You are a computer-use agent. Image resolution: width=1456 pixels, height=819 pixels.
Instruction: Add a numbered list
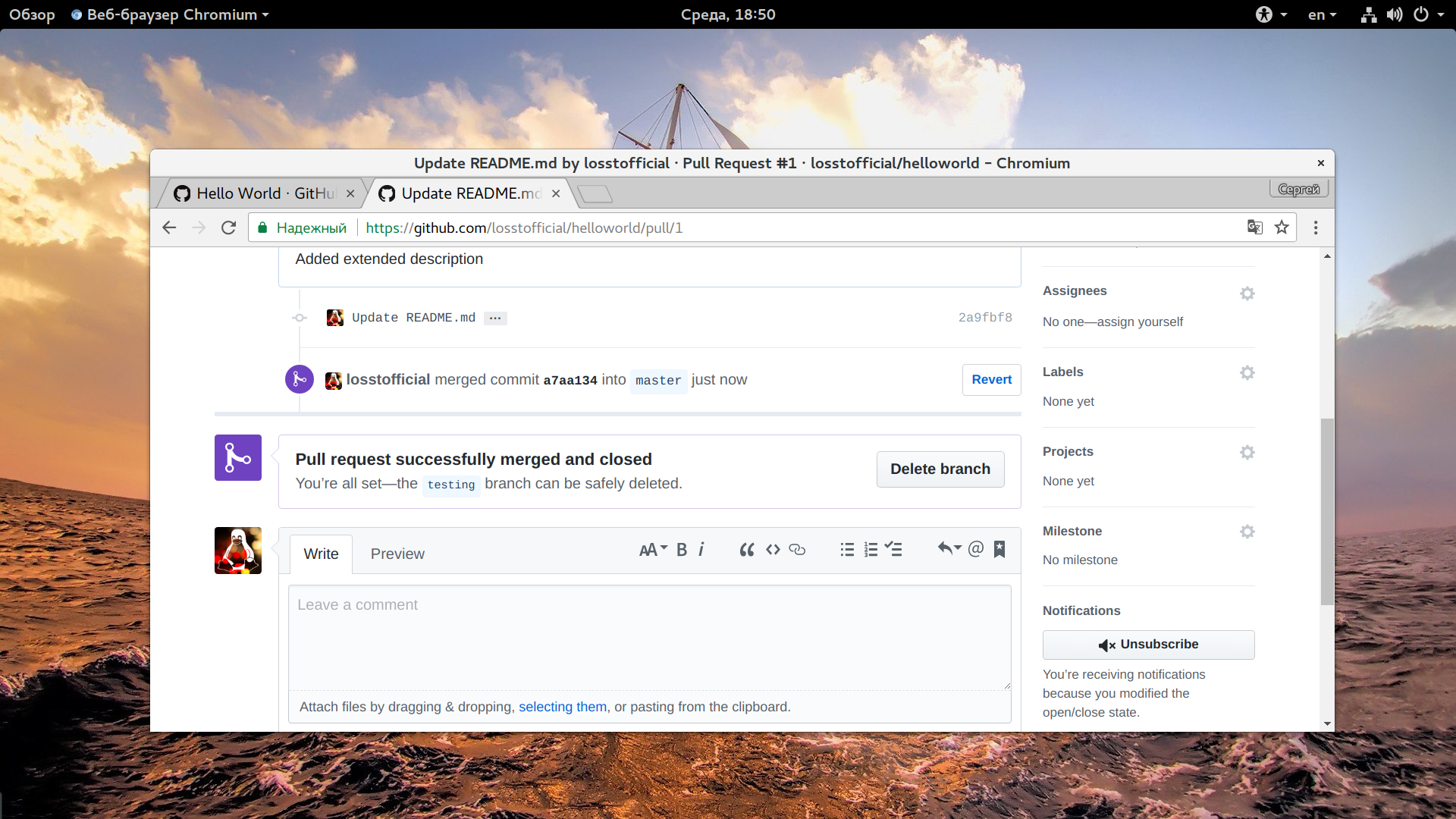(871, 550)
